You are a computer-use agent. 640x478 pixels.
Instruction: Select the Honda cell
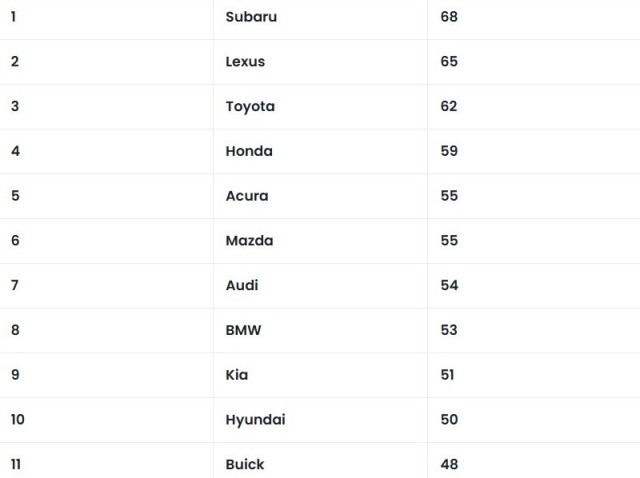[249, 151]
